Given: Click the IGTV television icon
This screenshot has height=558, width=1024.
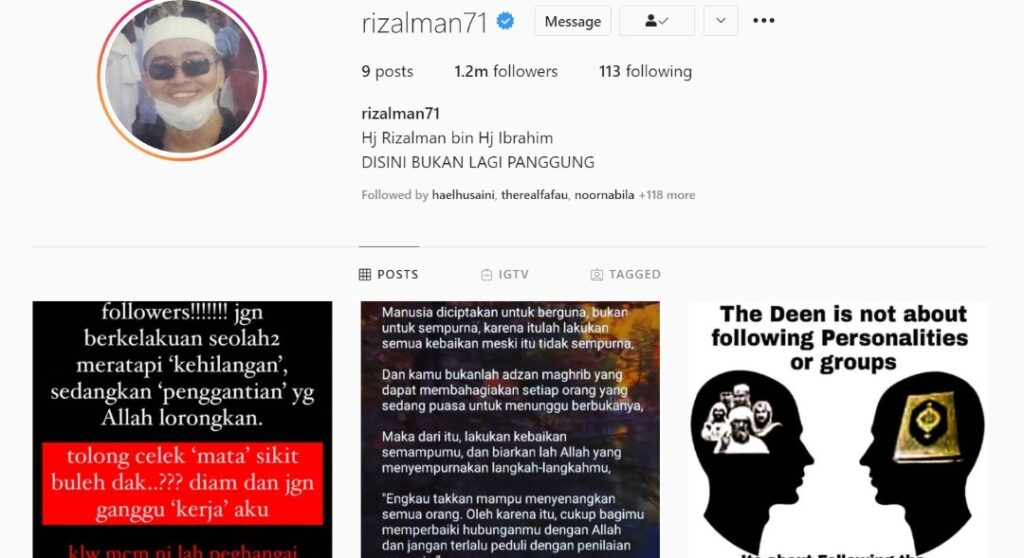Looking at the screenshot, I should click(x=487, y=274).
